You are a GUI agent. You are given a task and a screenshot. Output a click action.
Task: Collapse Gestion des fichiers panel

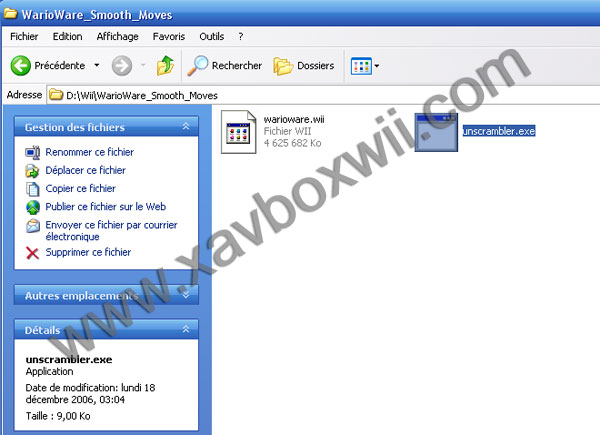(186, 126)
